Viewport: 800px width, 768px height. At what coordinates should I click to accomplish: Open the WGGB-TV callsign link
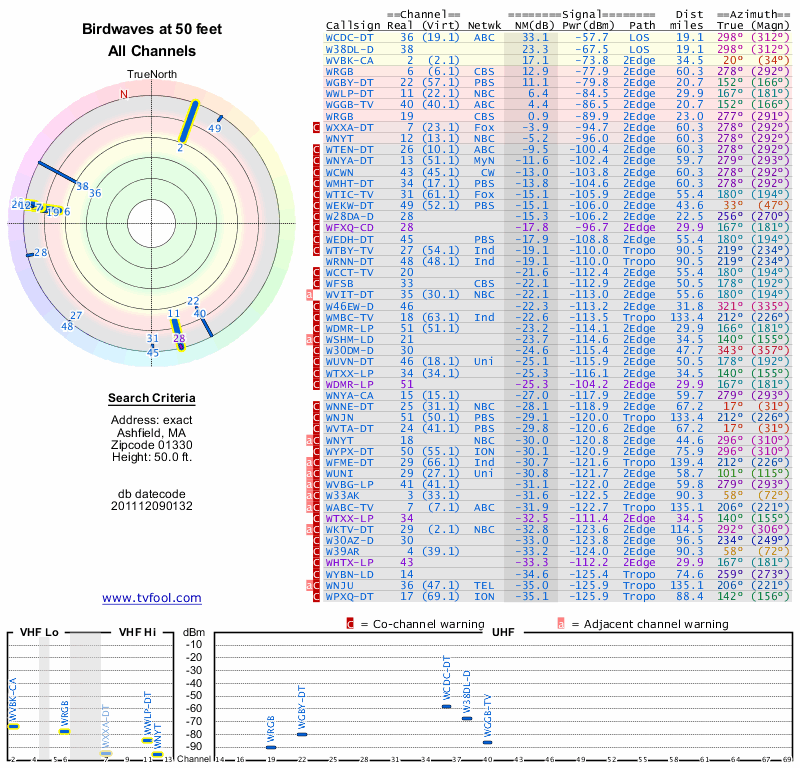point(350,103)
